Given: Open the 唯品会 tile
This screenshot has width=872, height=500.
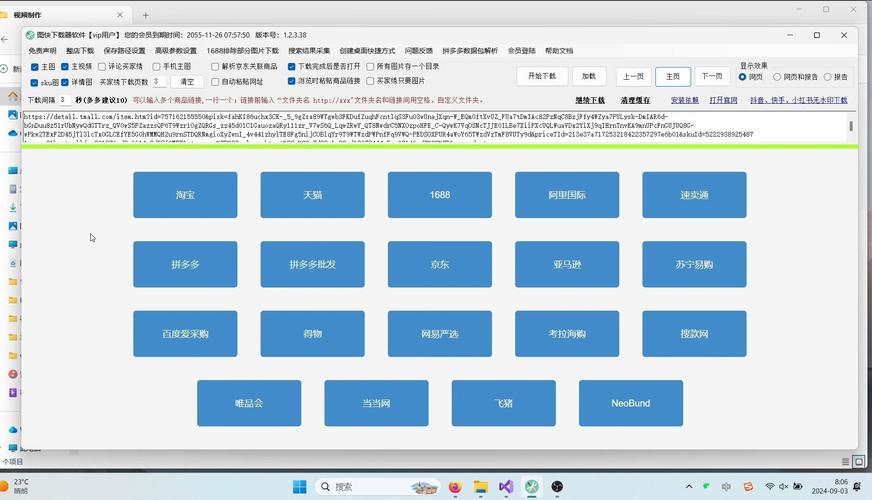Looking at the screenshot, I should click(249, 403).
